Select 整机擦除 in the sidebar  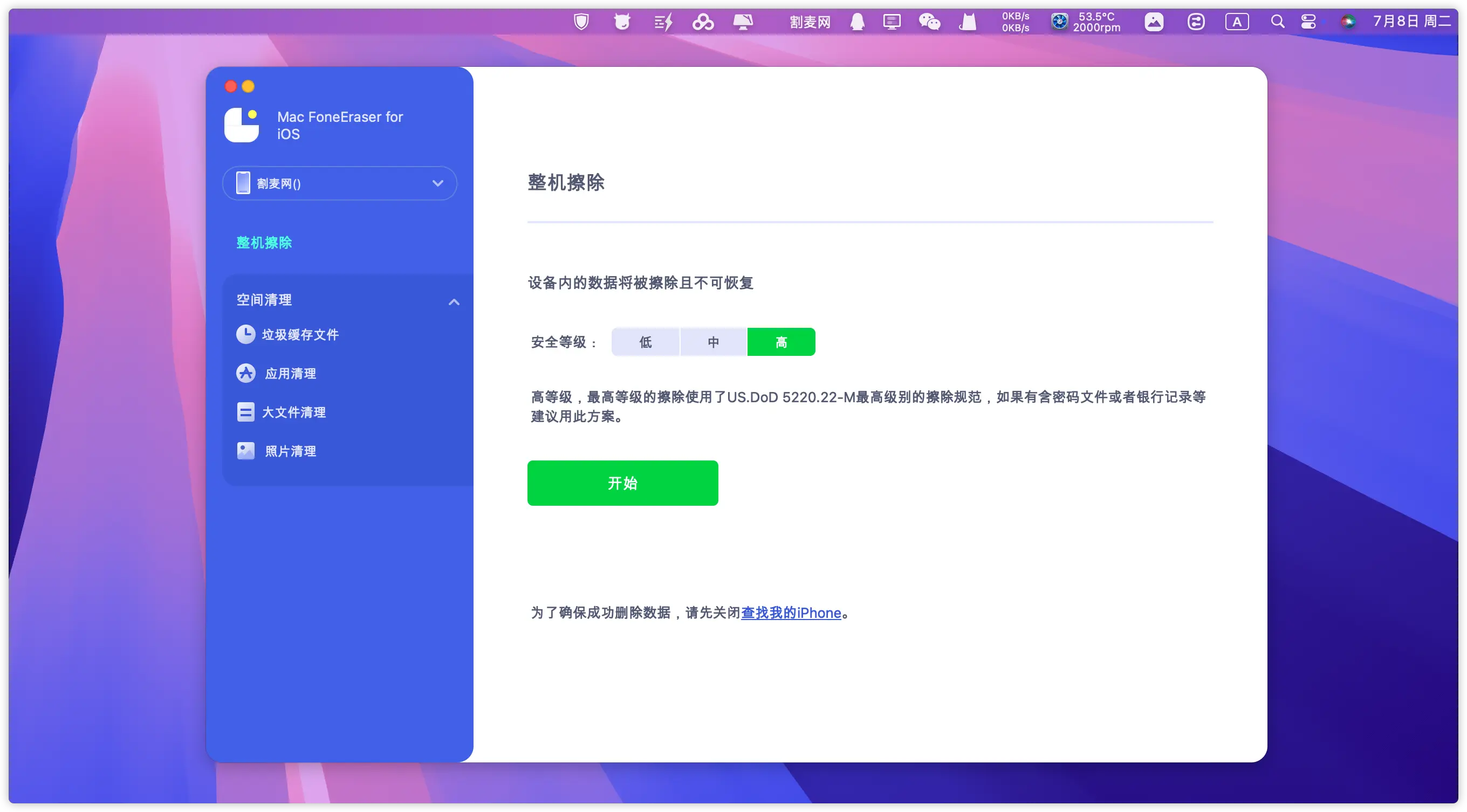pos(264,243)
